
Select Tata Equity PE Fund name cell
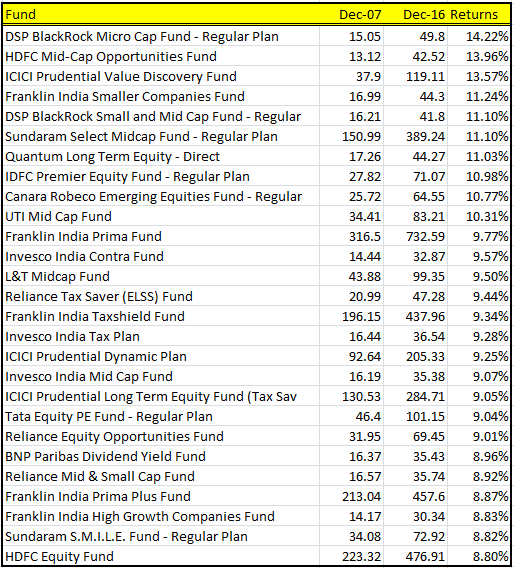click(x=161, y=417)
